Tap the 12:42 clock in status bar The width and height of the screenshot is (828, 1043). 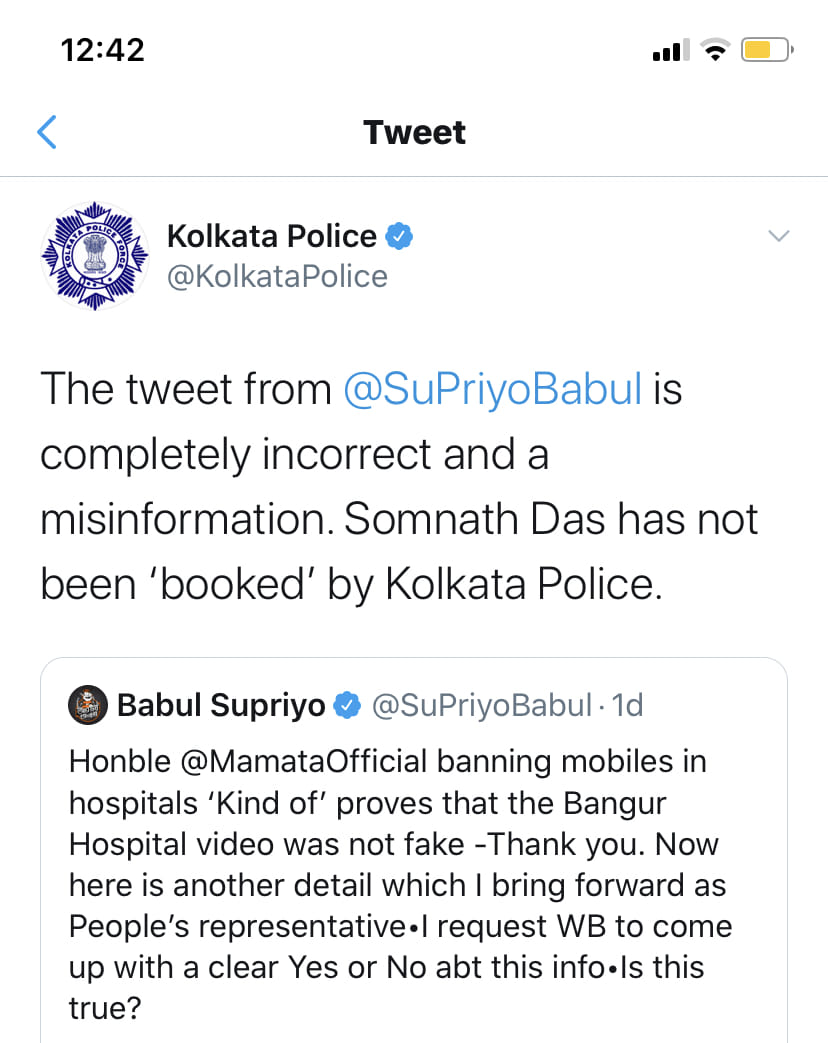tap(103, 49)
